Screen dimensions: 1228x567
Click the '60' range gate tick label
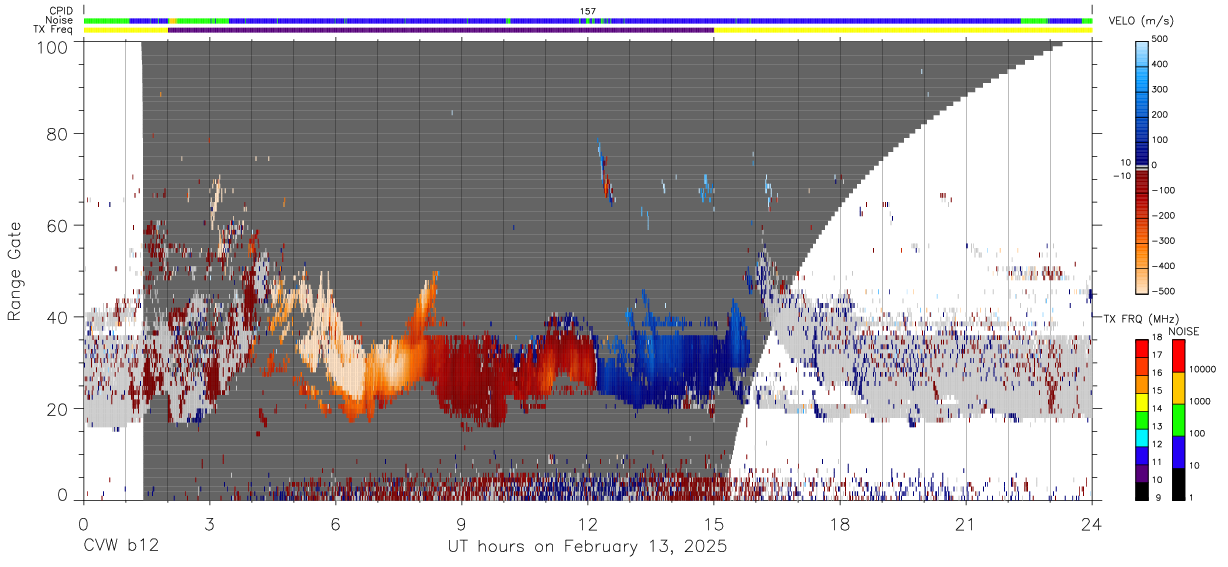click(x=59, y=226)
